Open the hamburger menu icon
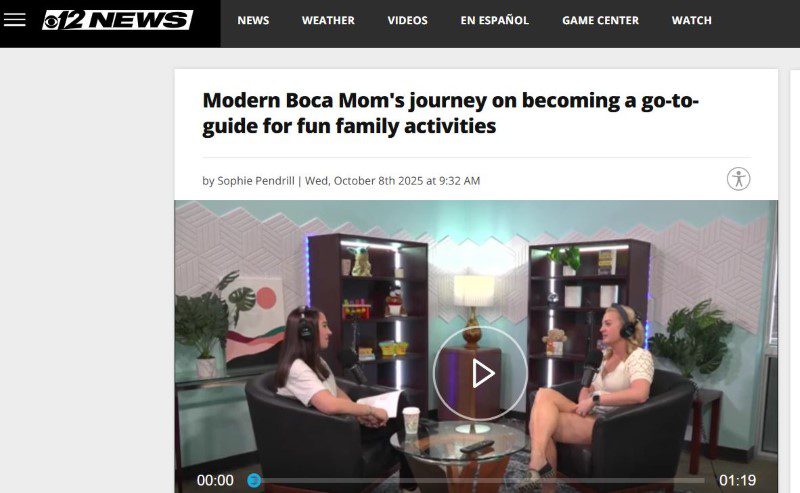This screenshot has height=493, width=800. coord(14,20)
